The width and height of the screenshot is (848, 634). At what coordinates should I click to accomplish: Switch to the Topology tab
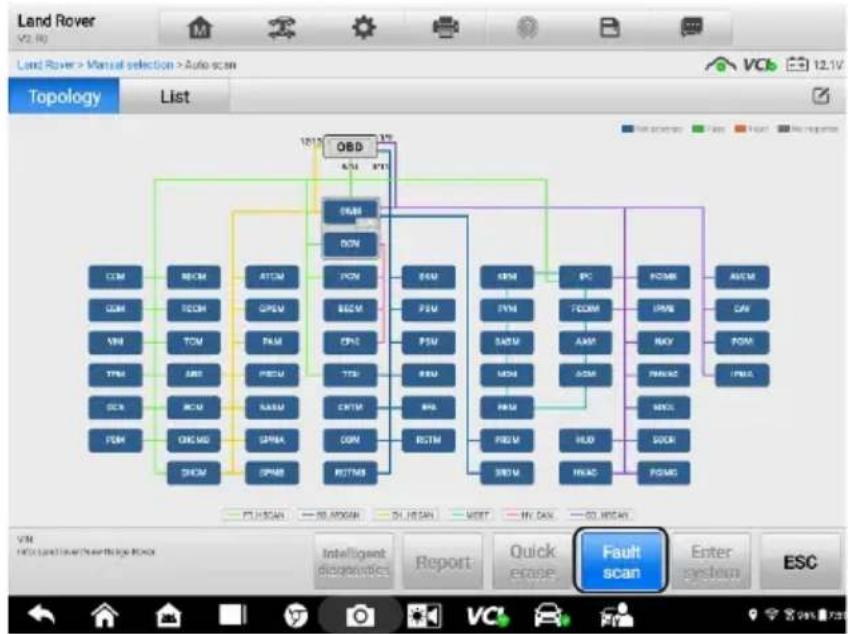click(x=64, y=96)
